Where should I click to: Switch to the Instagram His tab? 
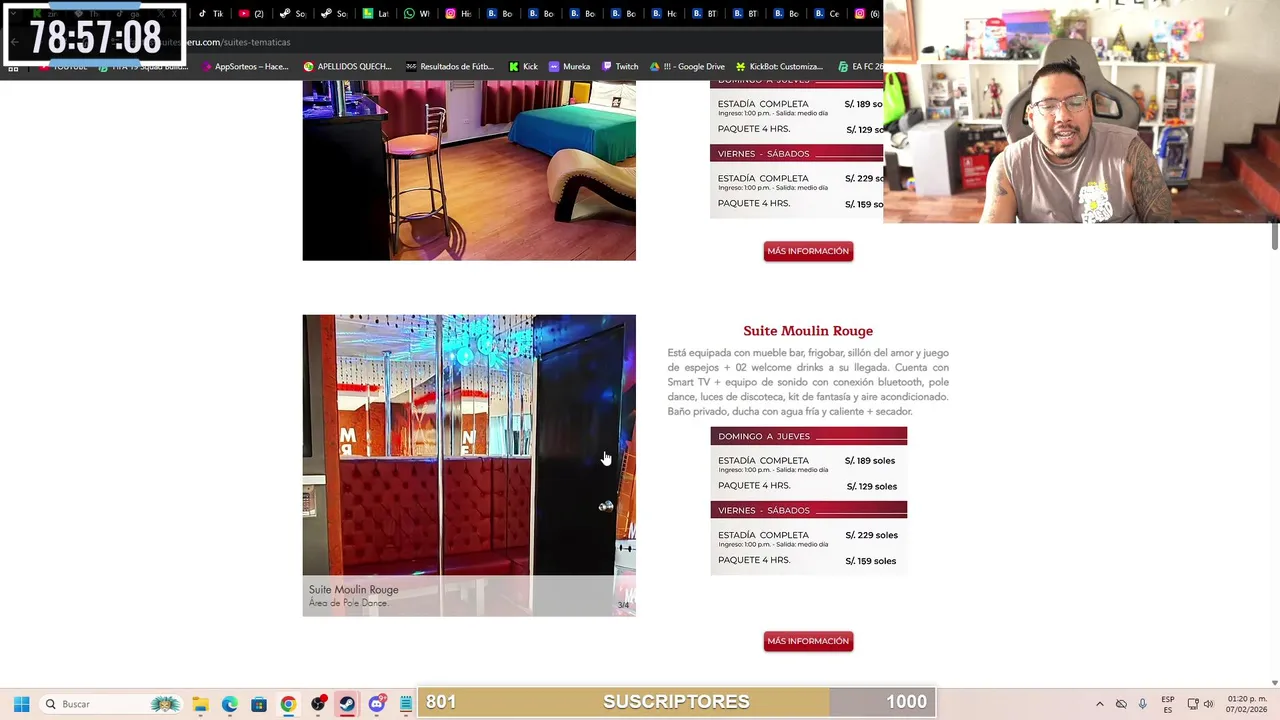pos(459,14)
